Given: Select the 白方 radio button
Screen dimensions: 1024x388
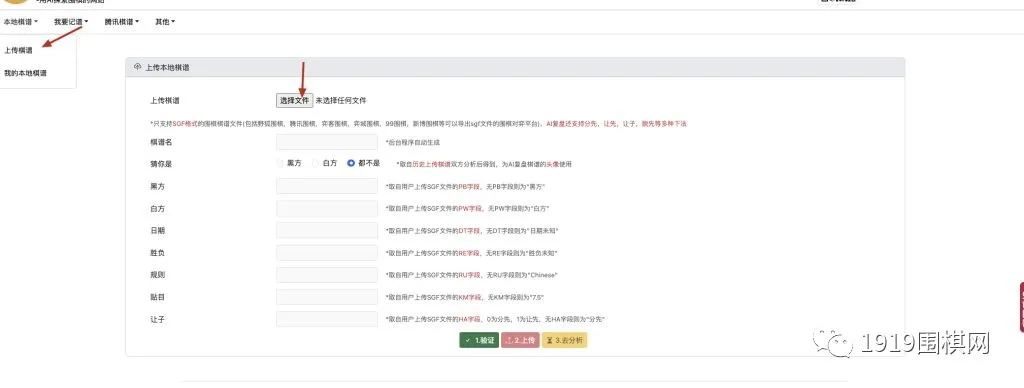Looking at the screenshot, I should coord(316,163).
